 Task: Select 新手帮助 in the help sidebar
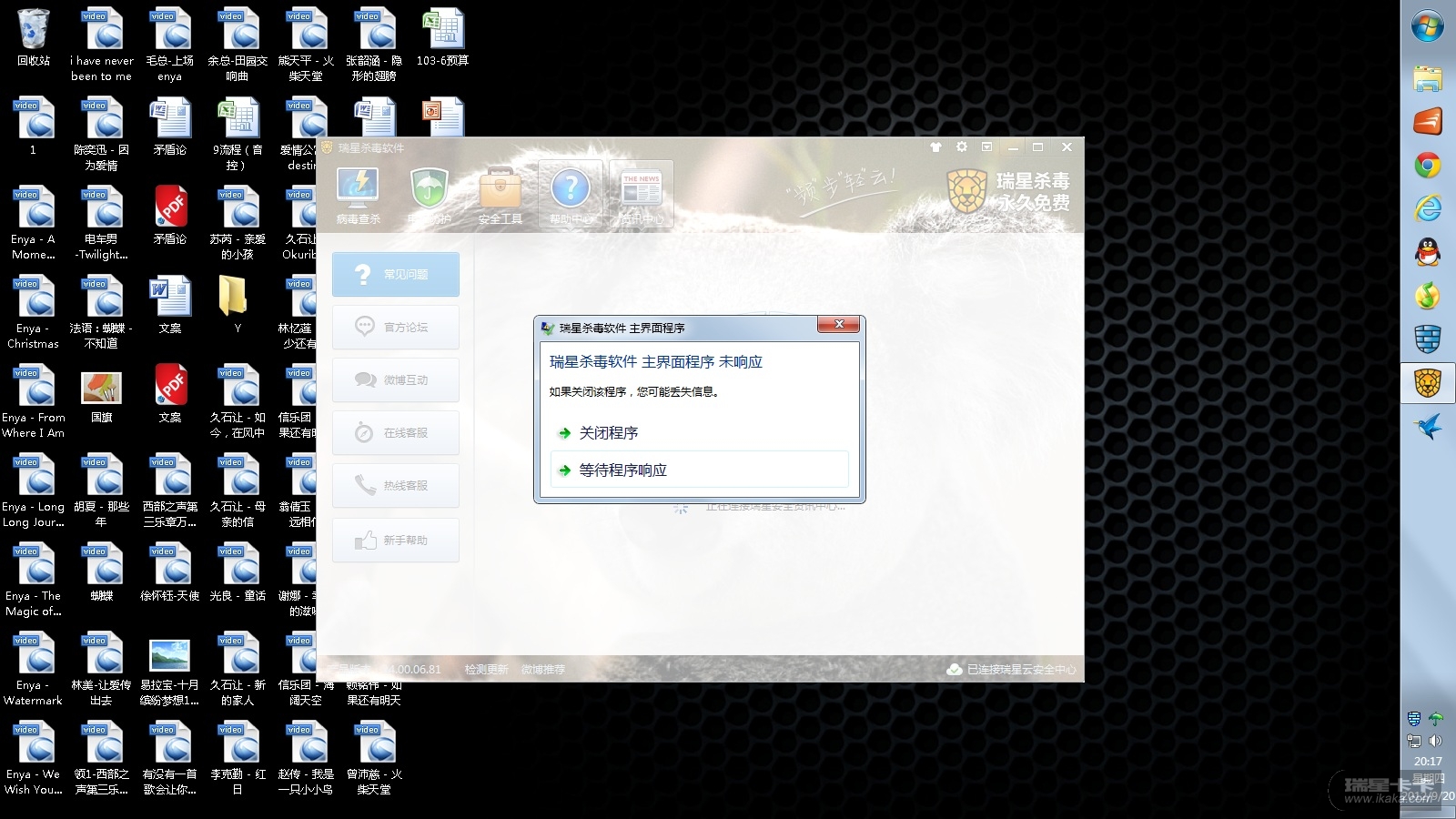click(396, 540)
